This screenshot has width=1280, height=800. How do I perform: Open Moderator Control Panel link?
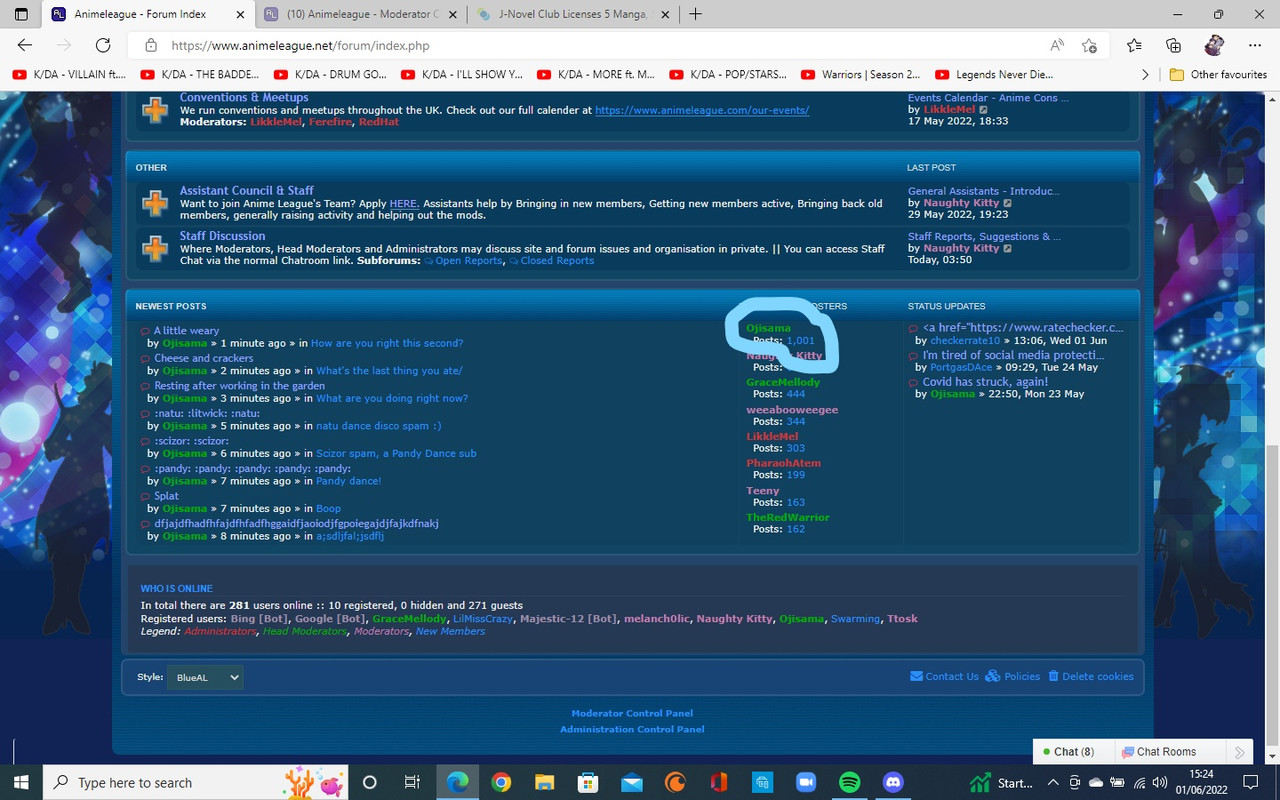[632, 713]
